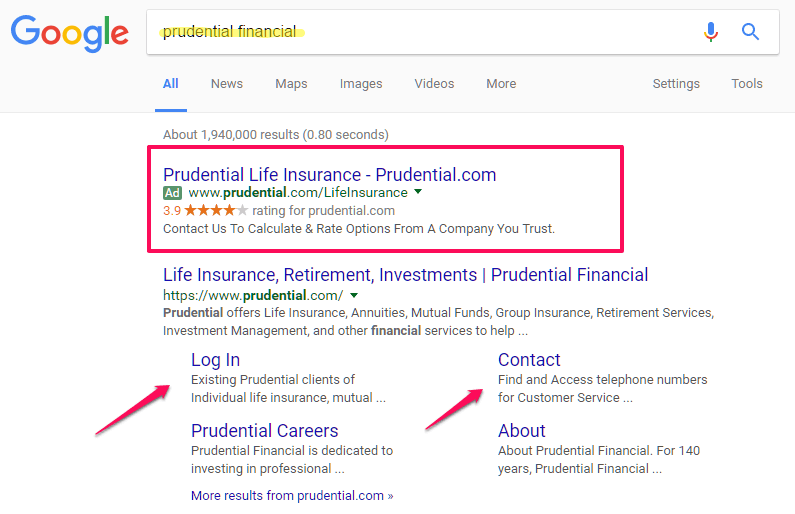Viewport: 795px width, 514px height.
Task: Expand the ad URL dropdown arrow
Action: pos(418,192)
